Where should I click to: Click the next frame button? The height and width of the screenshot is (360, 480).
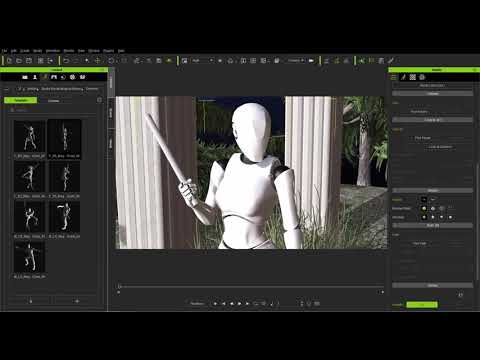[x=247, y=304]
